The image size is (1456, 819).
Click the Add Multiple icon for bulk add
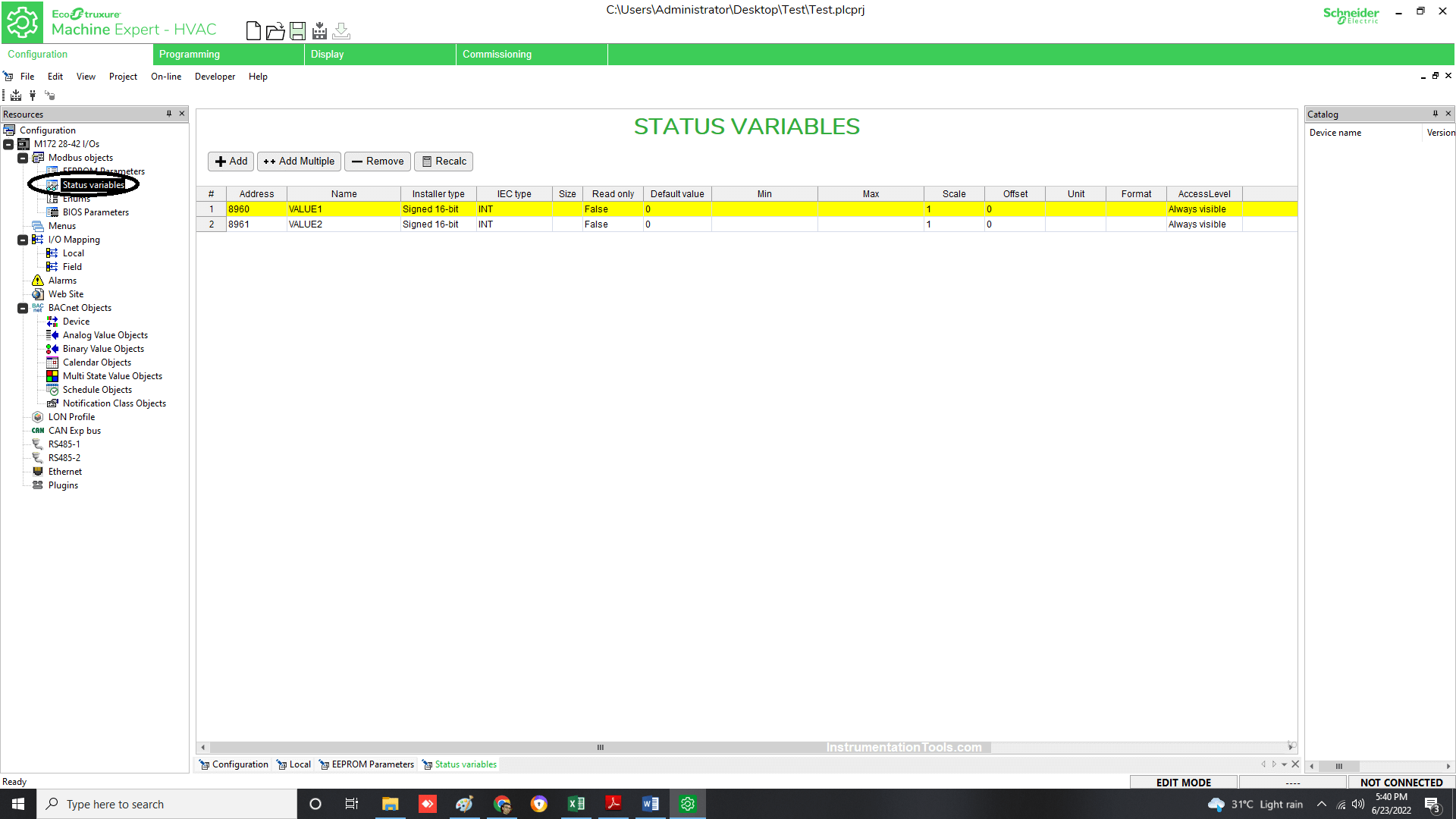click(298, 161)
